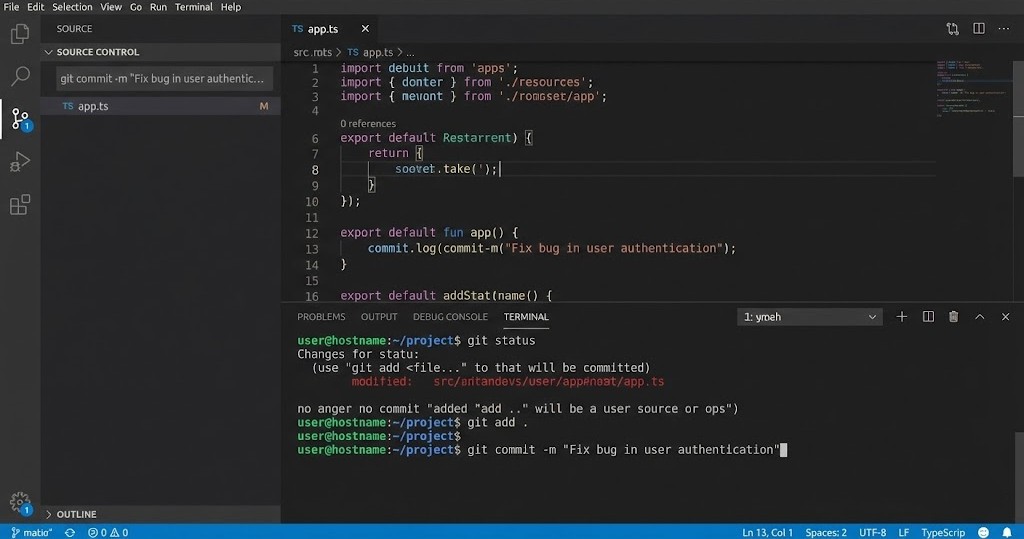1024x539 pixels.
Task: Maximize the panel with the up chevron
Action: [x=980, y=317]
